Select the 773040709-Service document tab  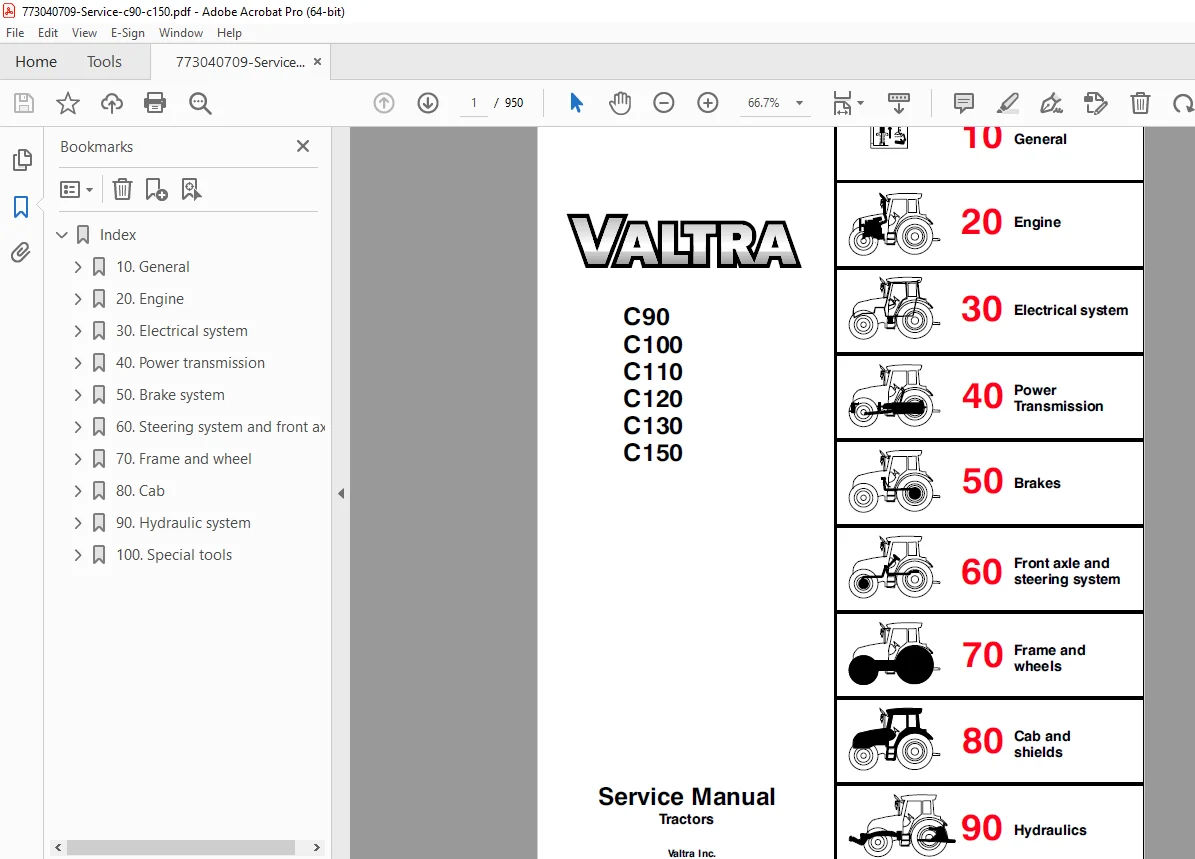(x=240, y=63)
